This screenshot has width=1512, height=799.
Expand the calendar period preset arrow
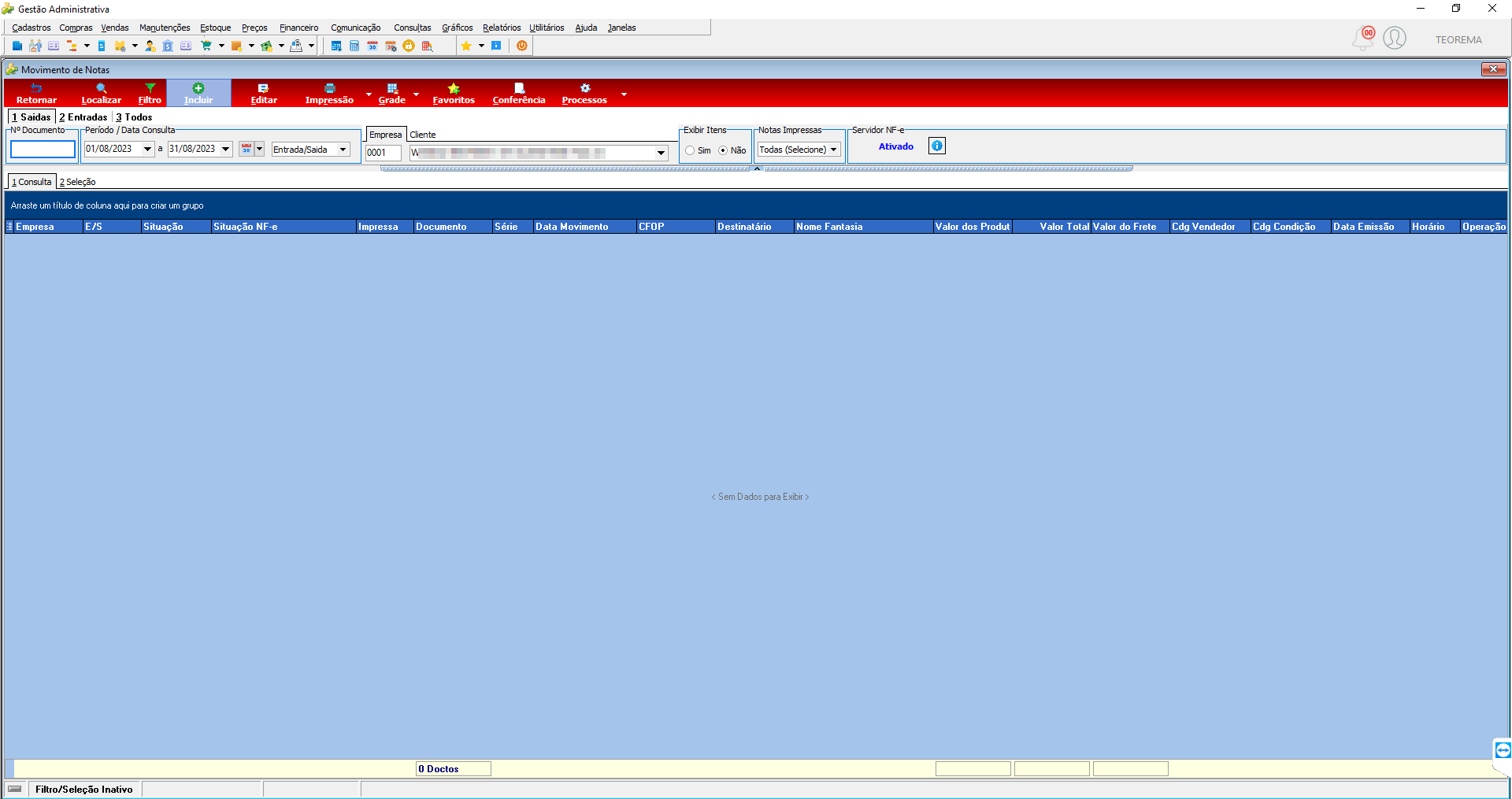[x=259, y=149]
